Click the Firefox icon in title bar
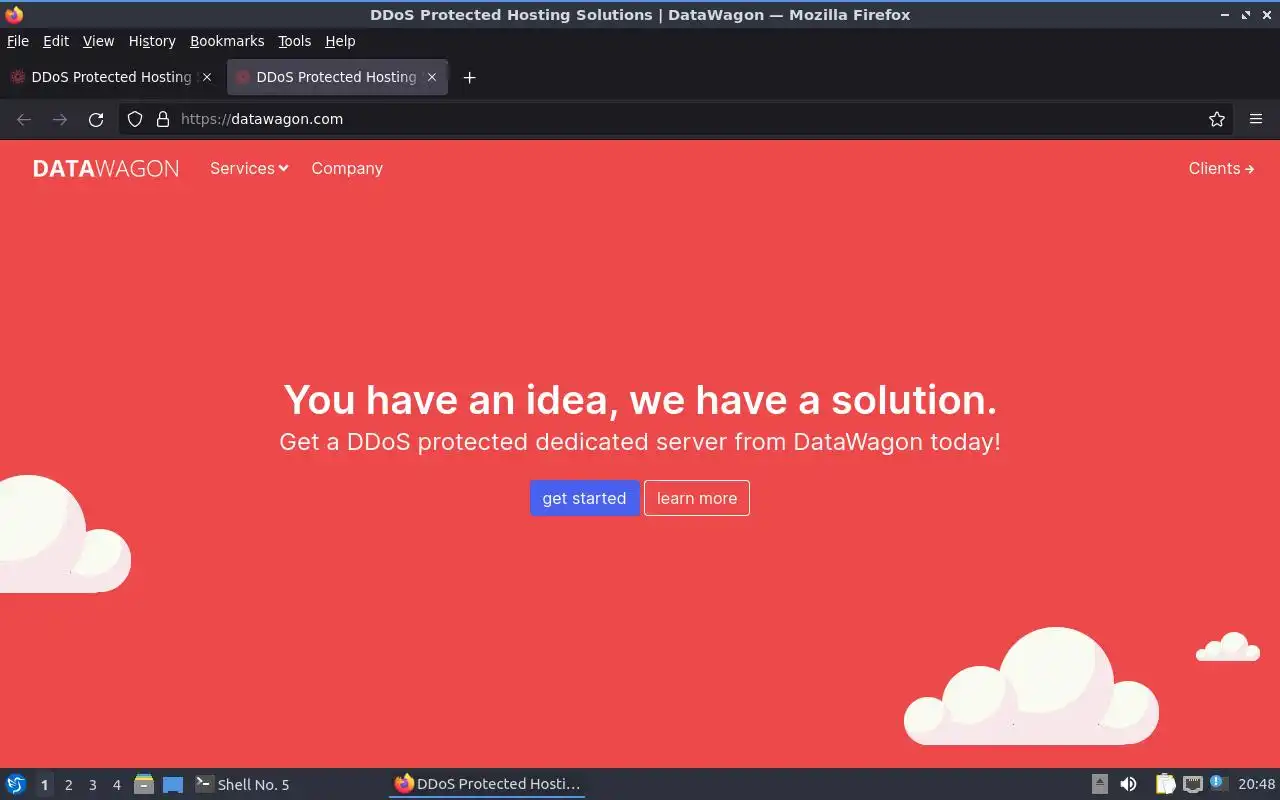 [14, 15]
